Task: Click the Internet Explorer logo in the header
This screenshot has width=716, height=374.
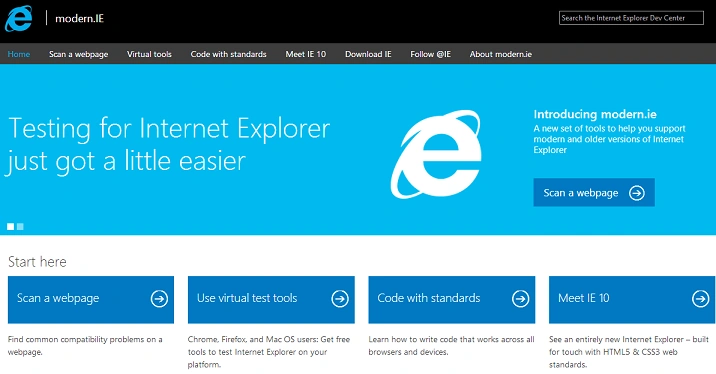Action: [x=19, y=19]
